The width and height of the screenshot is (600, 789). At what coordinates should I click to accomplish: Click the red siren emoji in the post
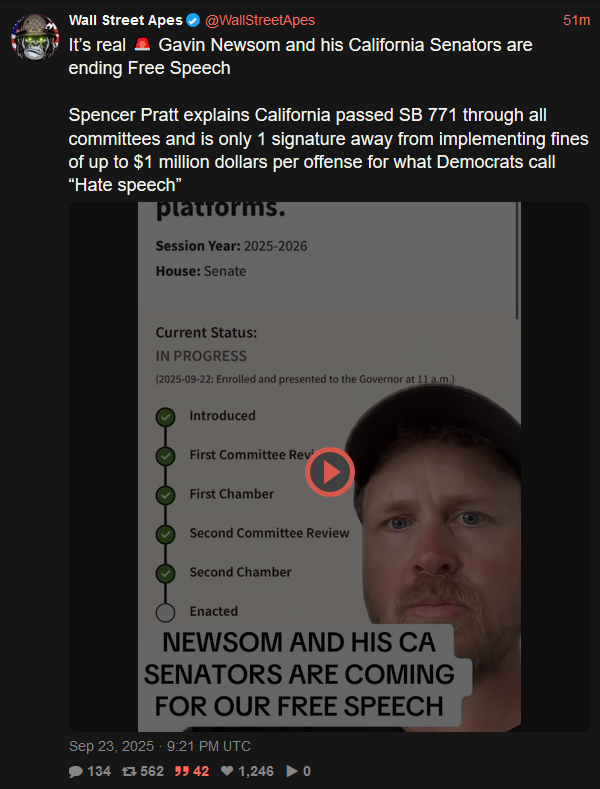pos(142,45)
